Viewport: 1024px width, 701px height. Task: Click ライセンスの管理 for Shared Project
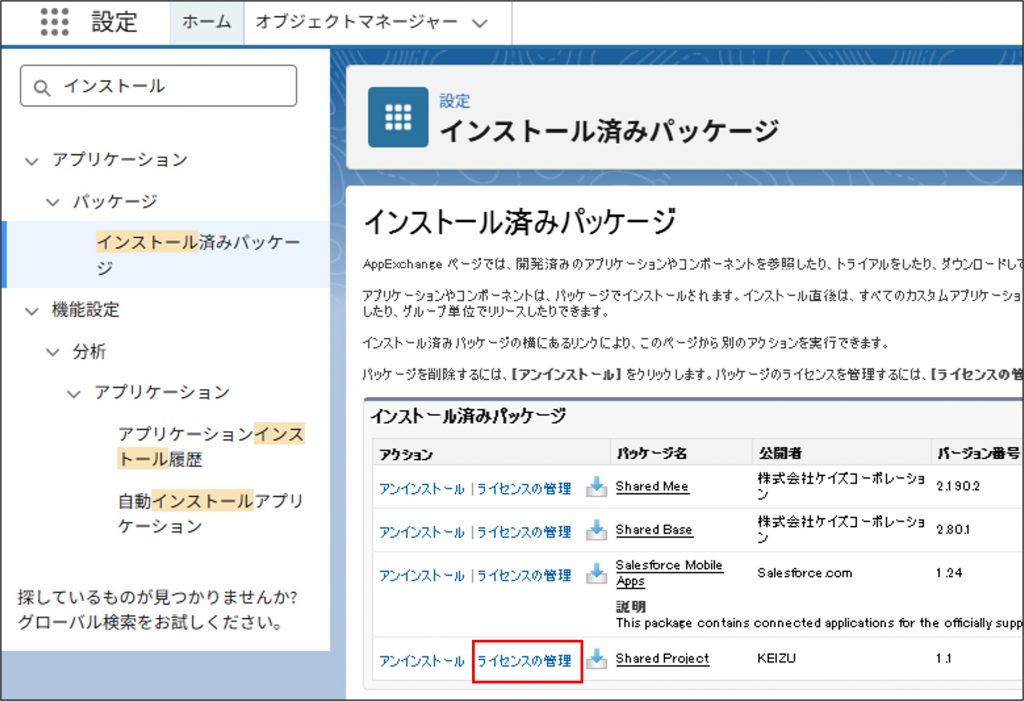pos(524,661)
